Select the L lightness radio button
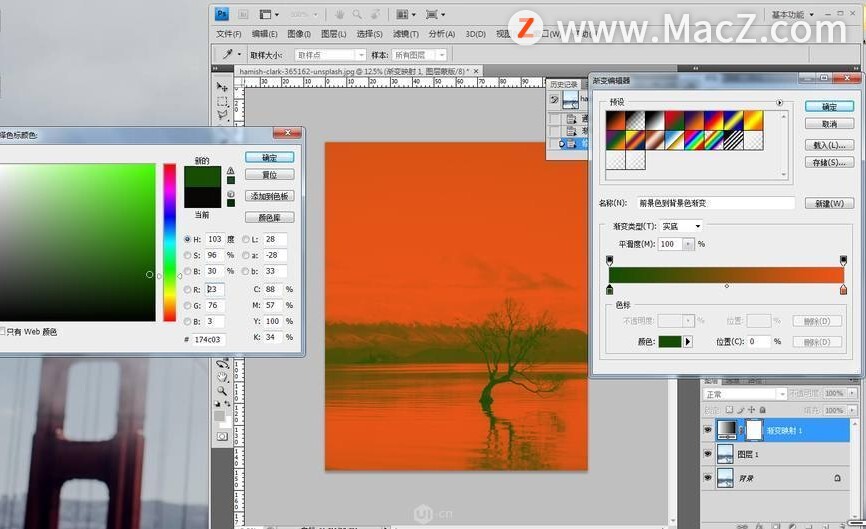The width and height of the screenshot is (866, 529). click(246, 239)
